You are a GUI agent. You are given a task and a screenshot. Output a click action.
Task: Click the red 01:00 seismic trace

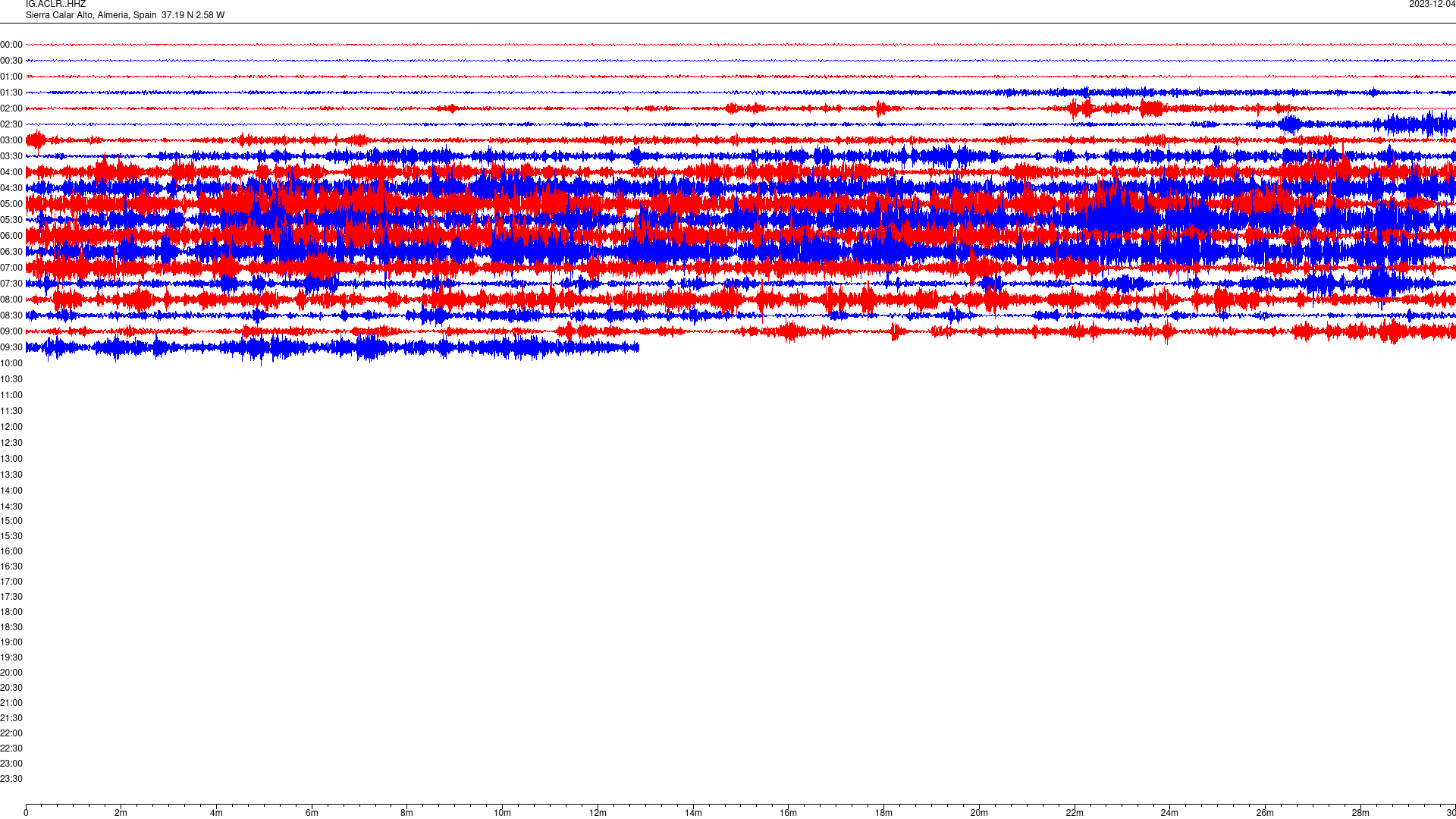[x=741, y=77]
